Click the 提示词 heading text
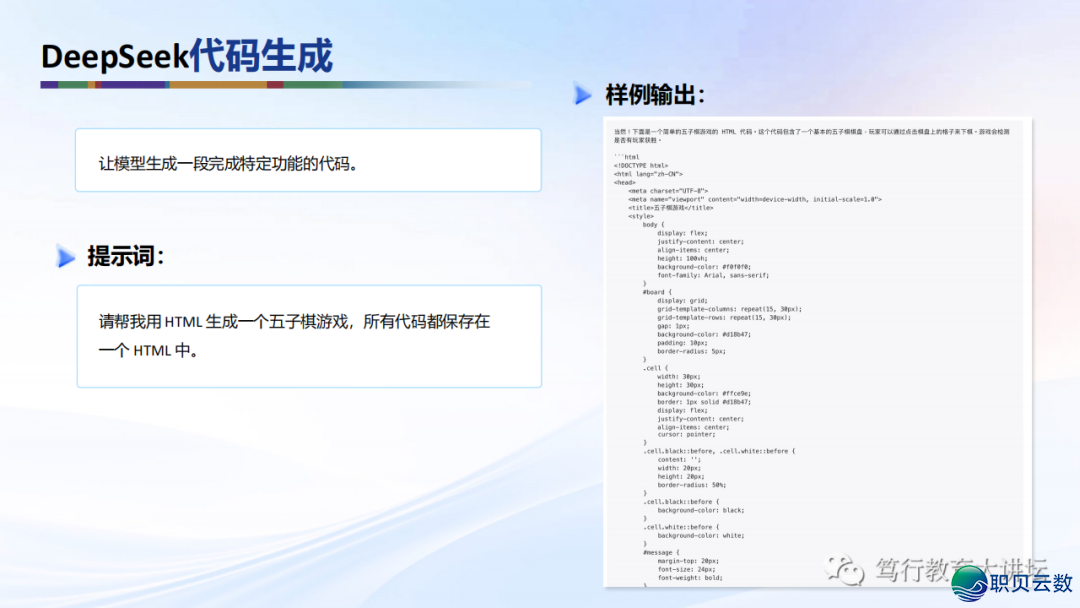The image size is (1080, 608). coord(125,256)
